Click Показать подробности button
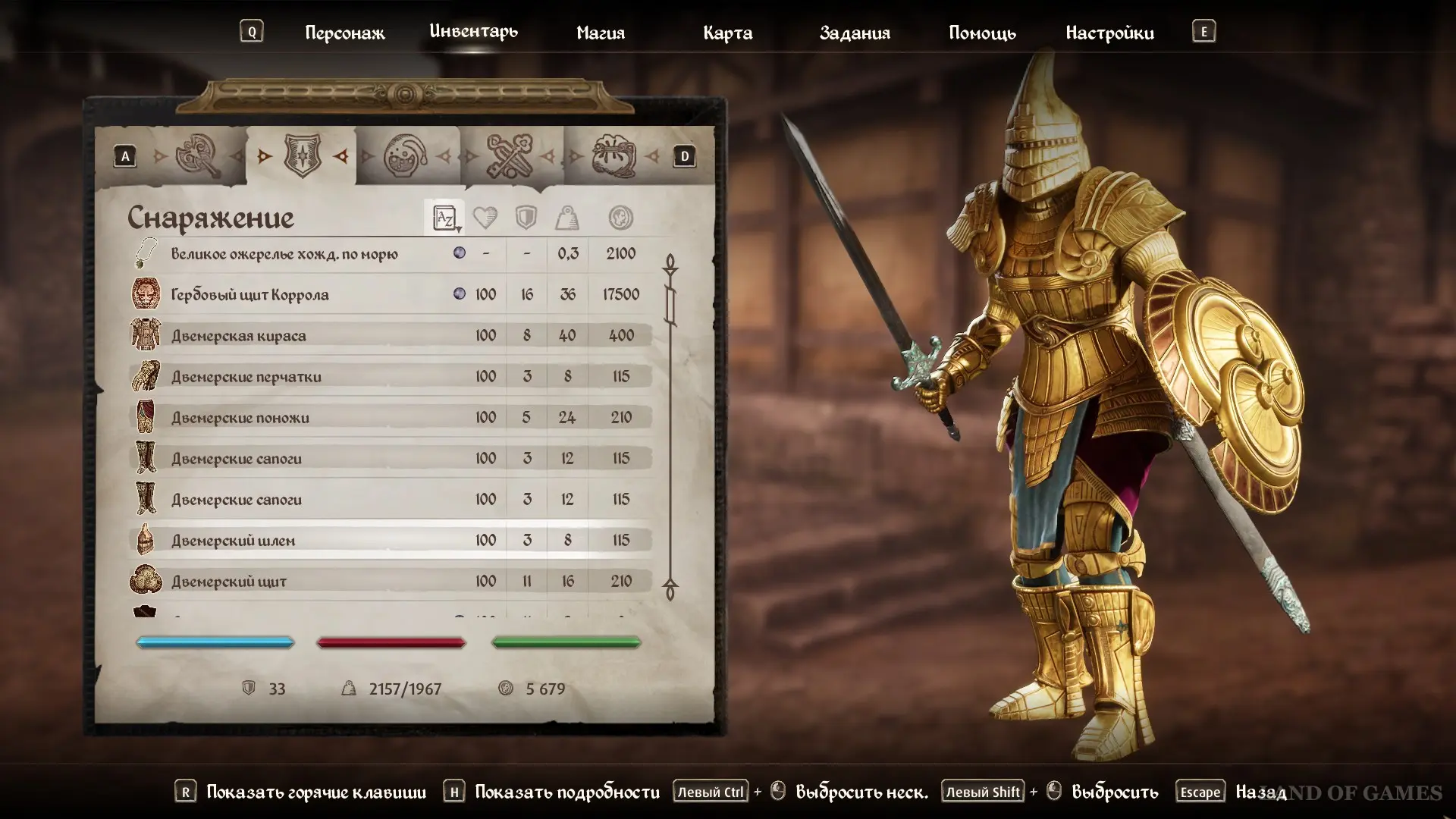 point(567,792)
